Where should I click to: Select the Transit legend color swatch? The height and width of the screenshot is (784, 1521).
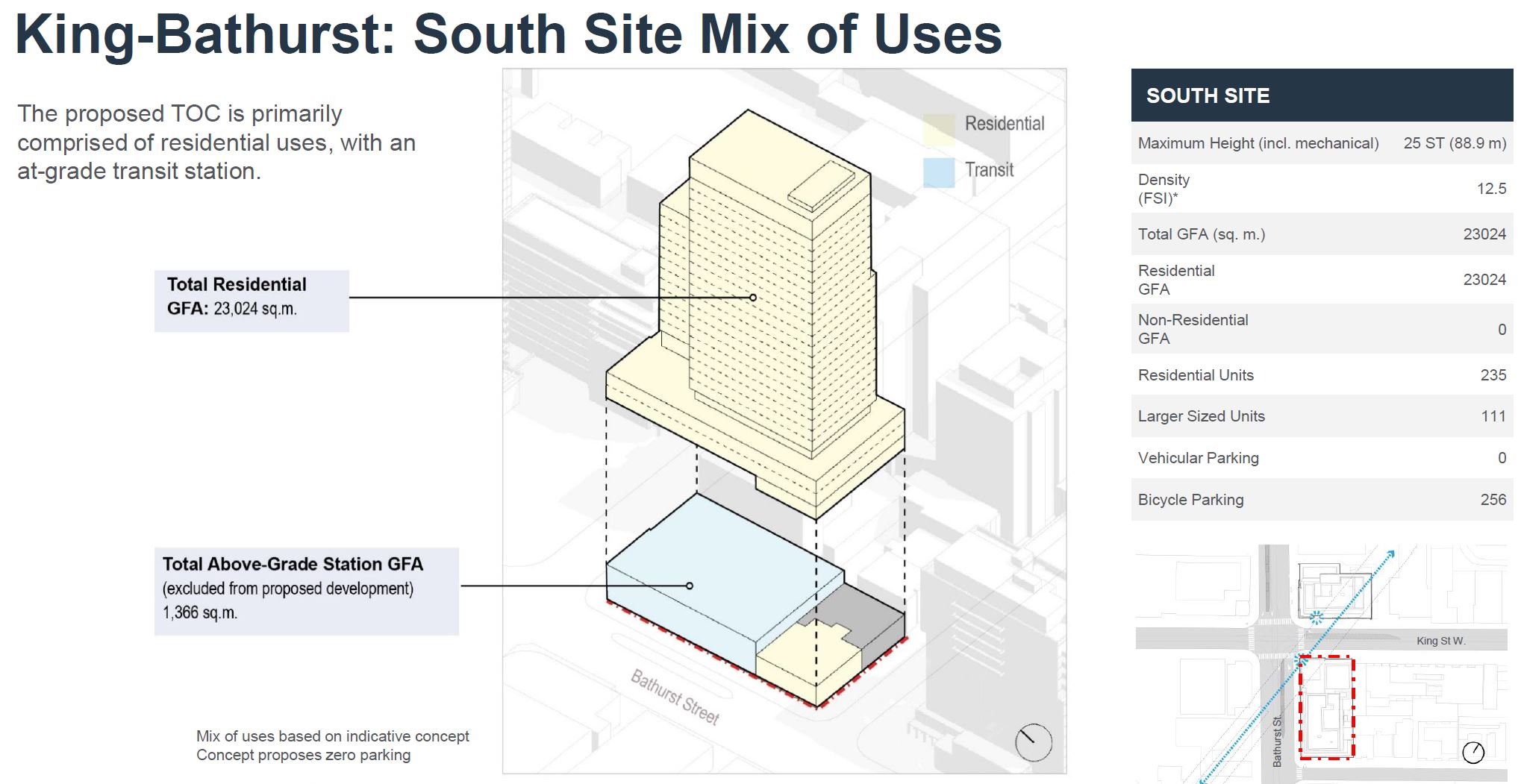pyautogui.click(x=938, y=172)
